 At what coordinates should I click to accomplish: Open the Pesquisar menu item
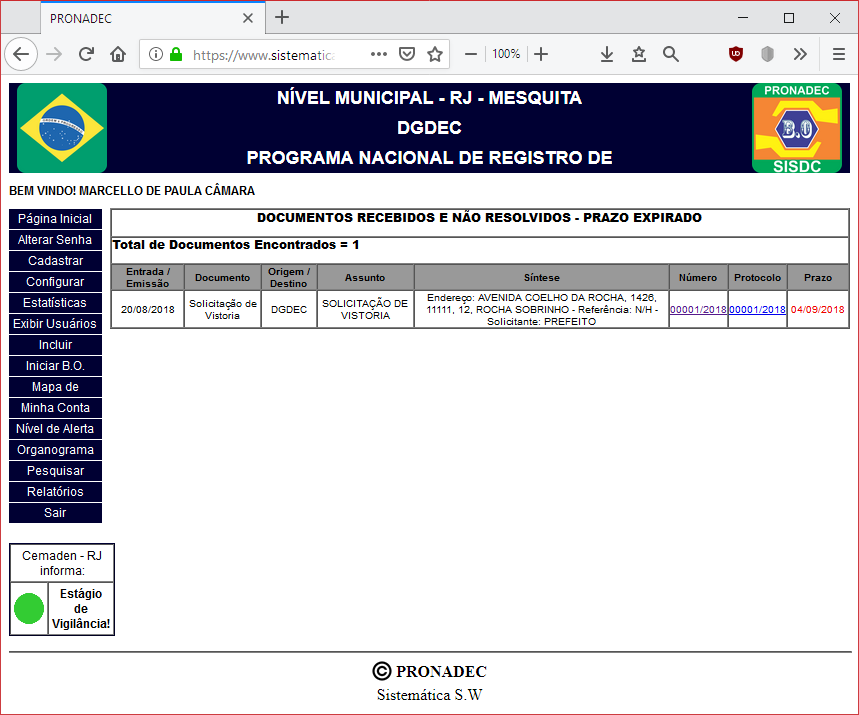(x=55, y=471)
